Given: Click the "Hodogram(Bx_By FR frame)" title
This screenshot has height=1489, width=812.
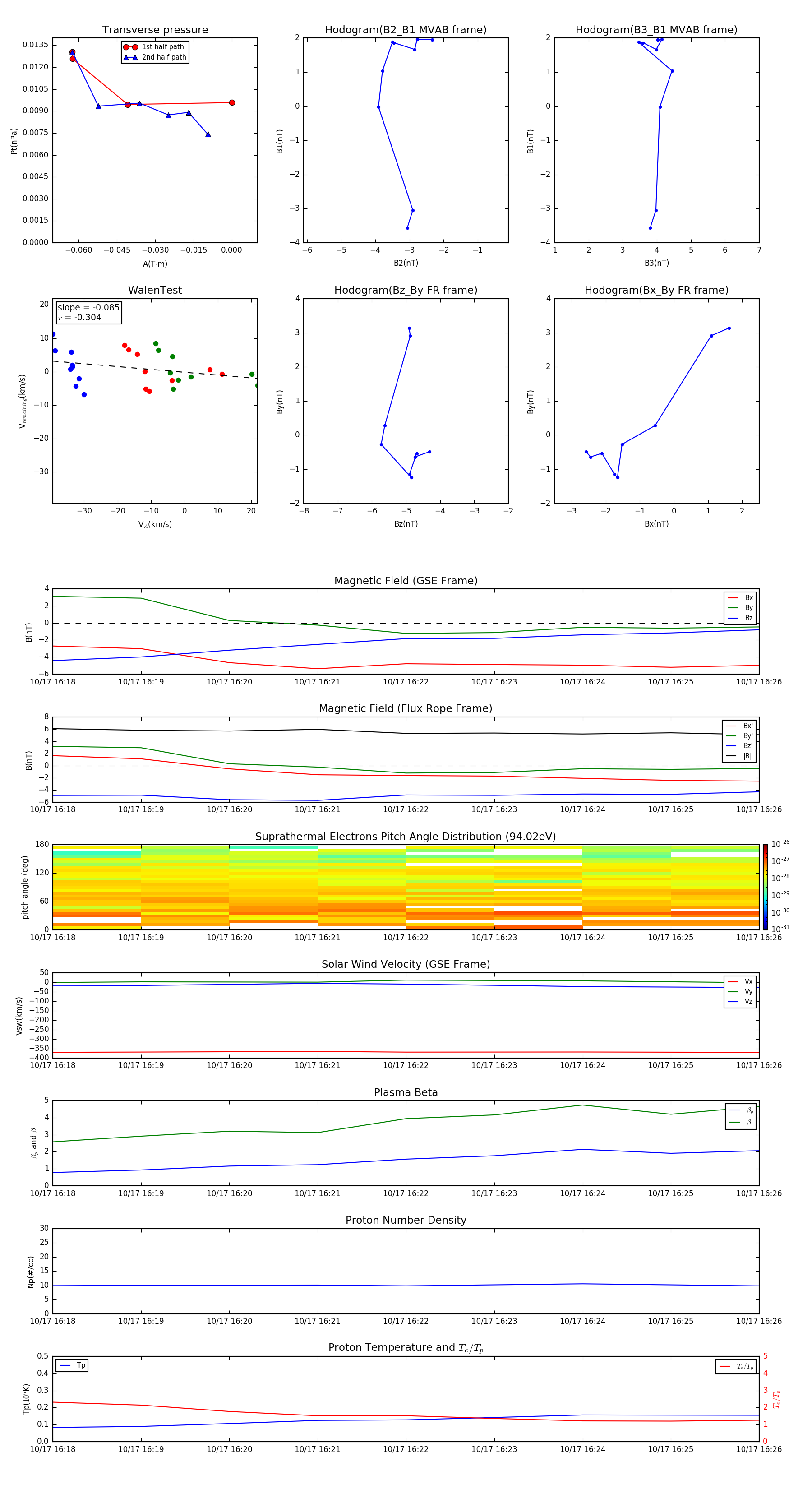Looking at the screenshot, I should coord(656,290).
